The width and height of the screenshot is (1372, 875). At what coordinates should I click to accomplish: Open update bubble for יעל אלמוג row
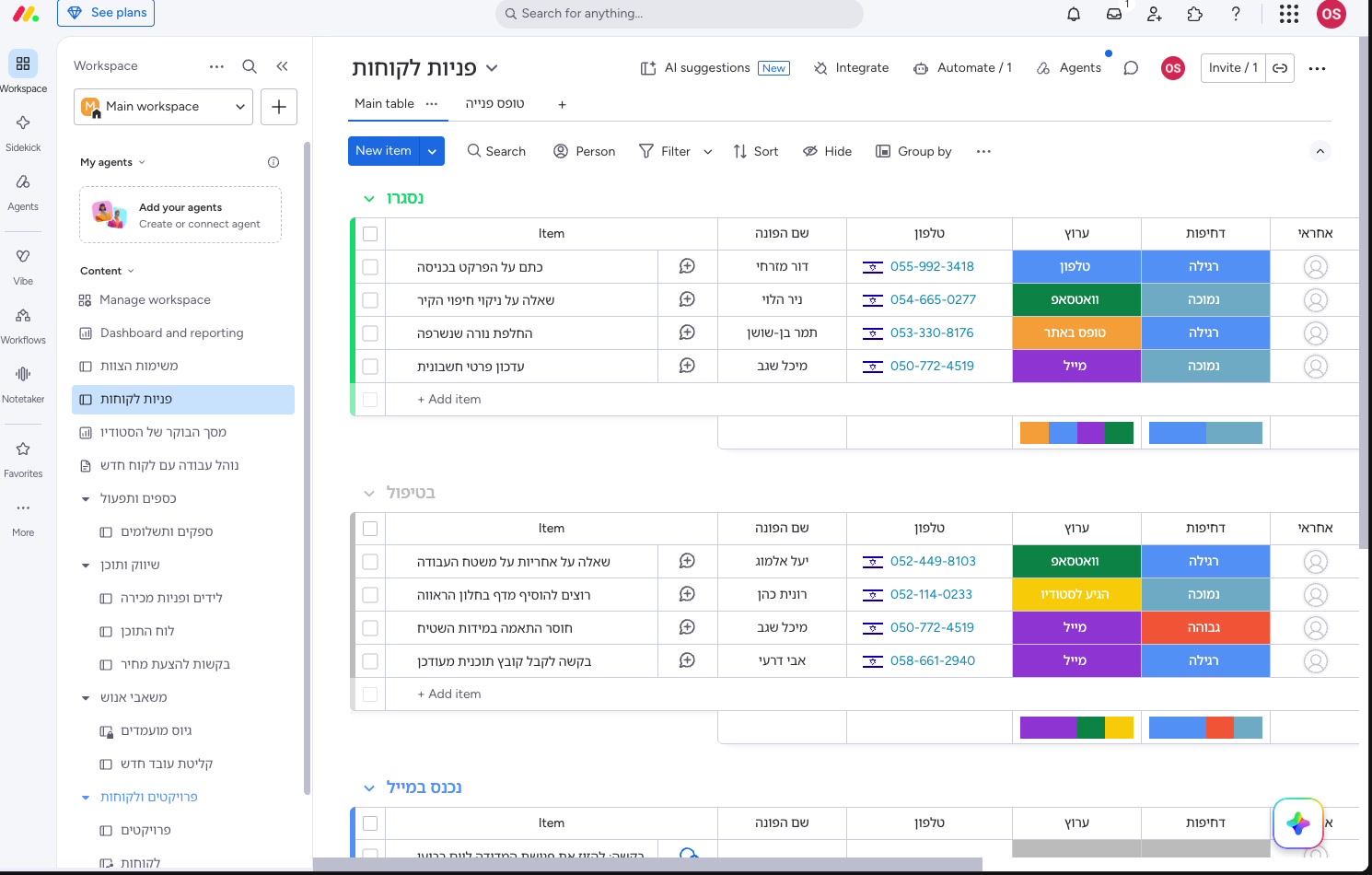click(687, 561)
